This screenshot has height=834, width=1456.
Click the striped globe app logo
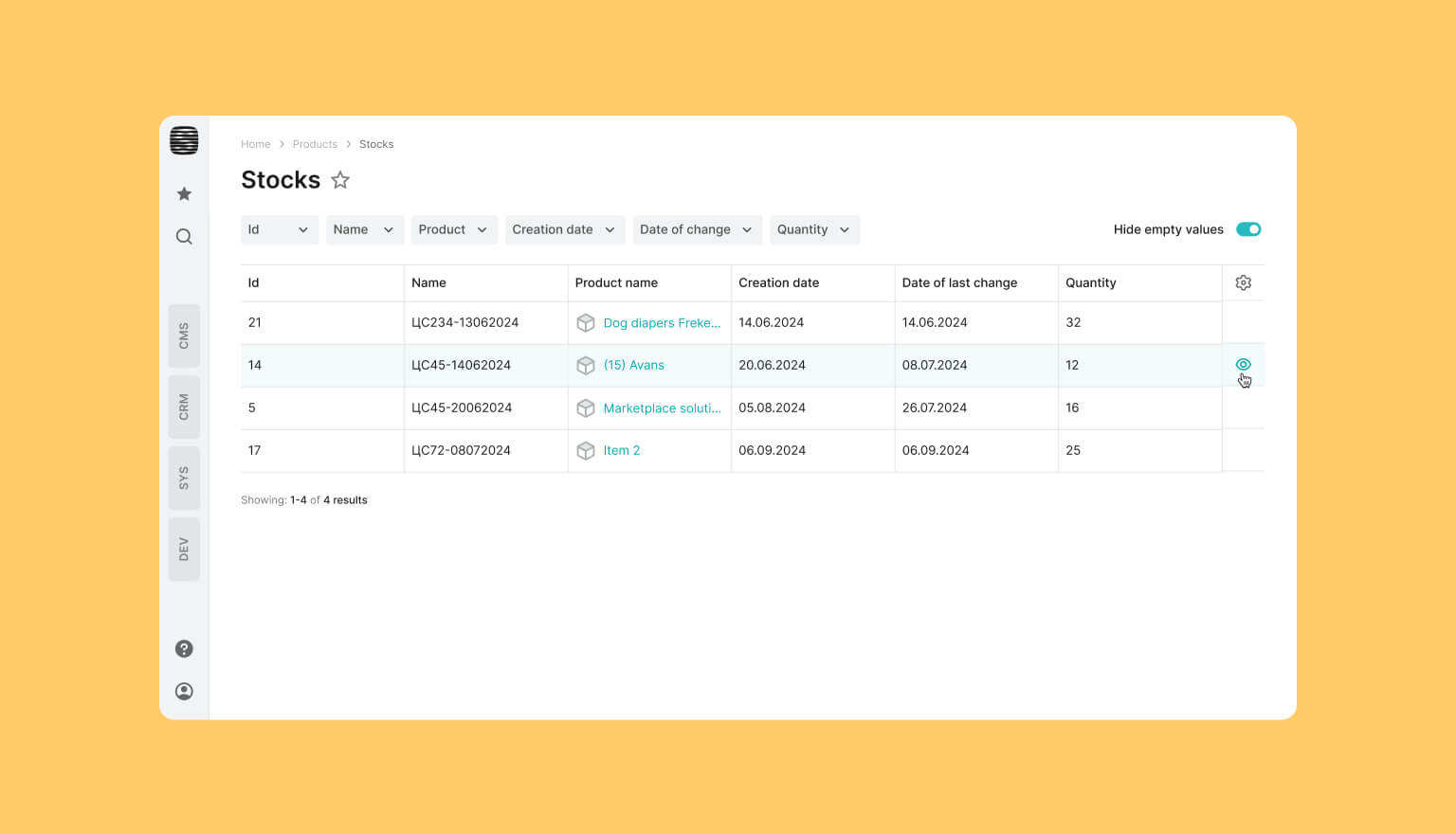click(x=184, y=140)
